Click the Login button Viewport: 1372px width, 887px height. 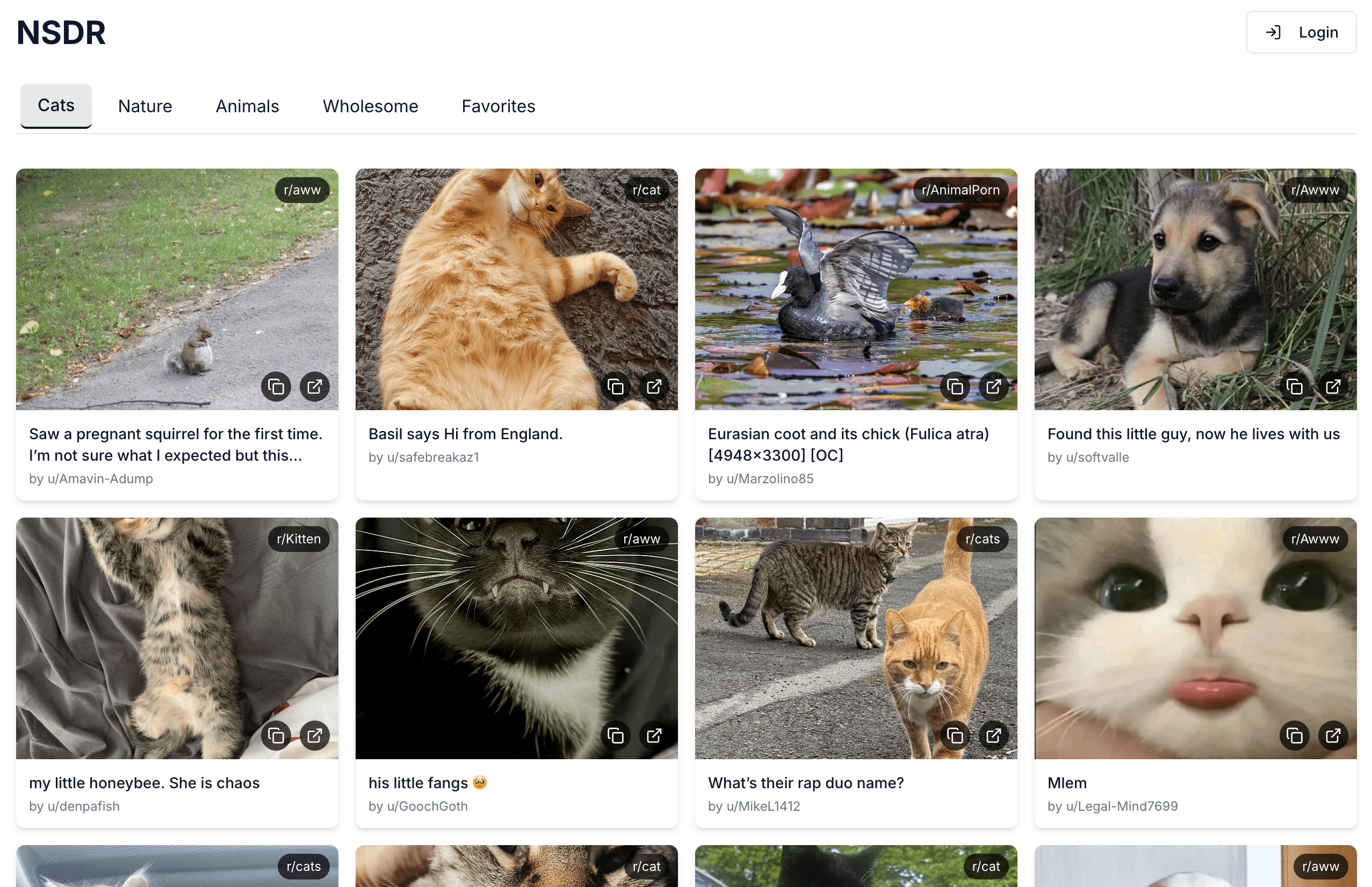click(1301, 32)
